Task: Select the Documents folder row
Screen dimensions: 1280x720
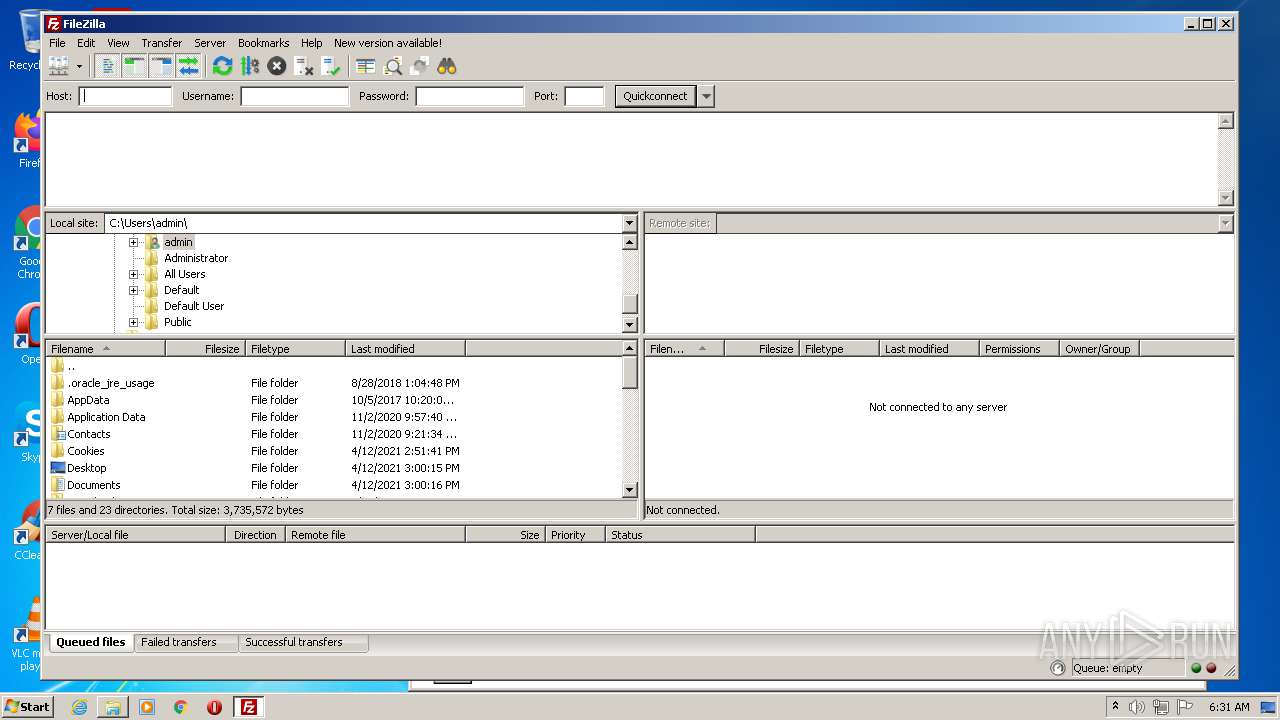Action: tap(334, 485)
